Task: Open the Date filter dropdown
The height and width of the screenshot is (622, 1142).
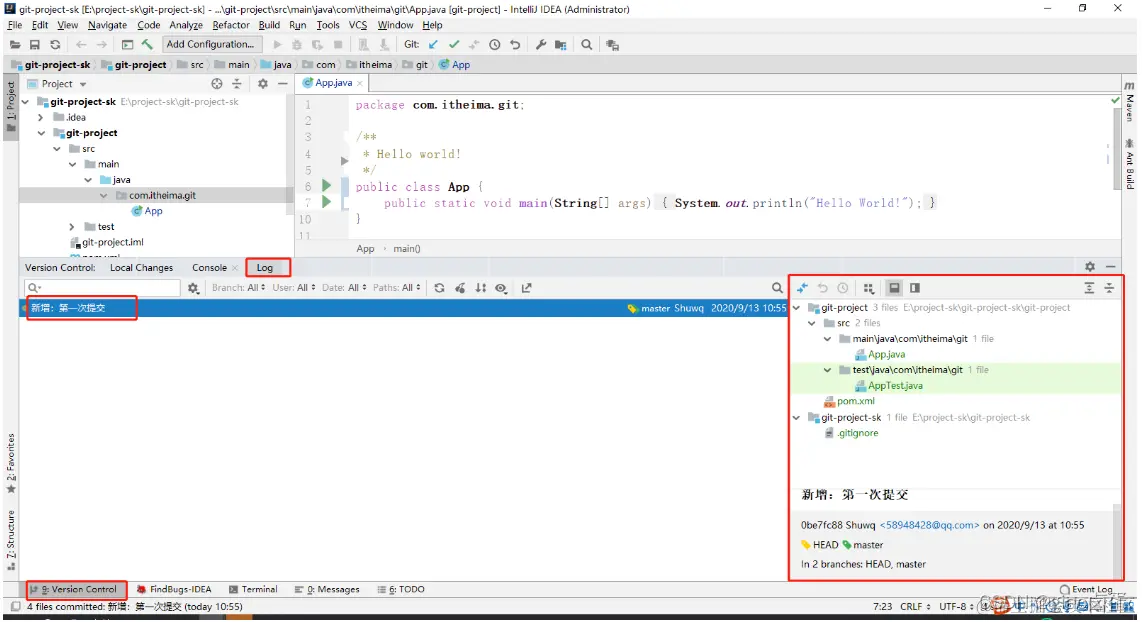Action: pyautogui.click(x=344, y=288)
